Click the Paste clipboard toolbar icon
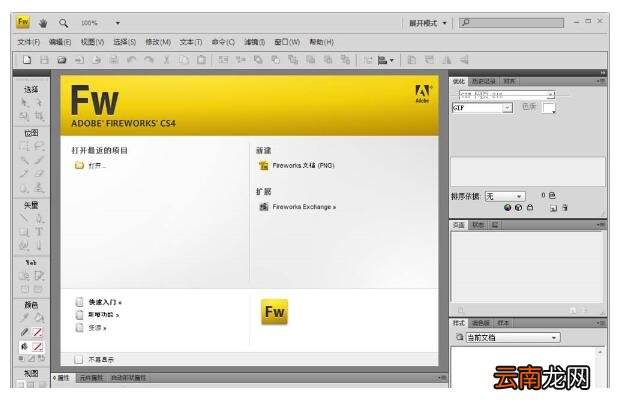 click(x=201, y=60)
